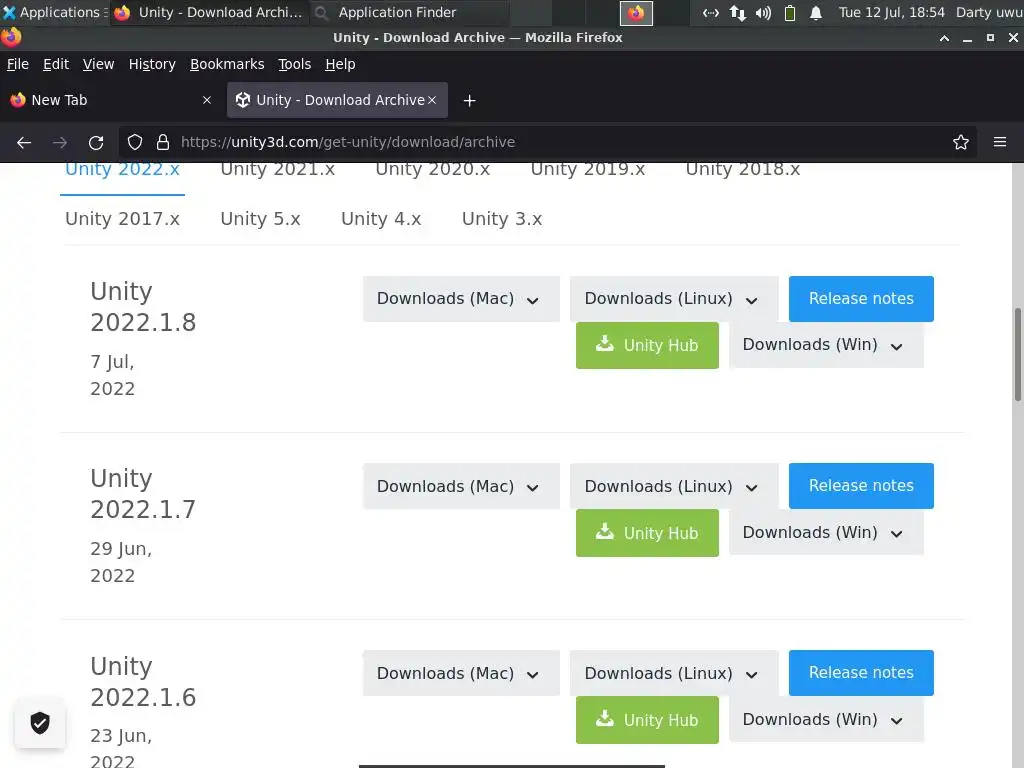Open the Tools menu
Image resolution: width=1024 pixels, height=768 pixels.
click(x=295, y=64)
